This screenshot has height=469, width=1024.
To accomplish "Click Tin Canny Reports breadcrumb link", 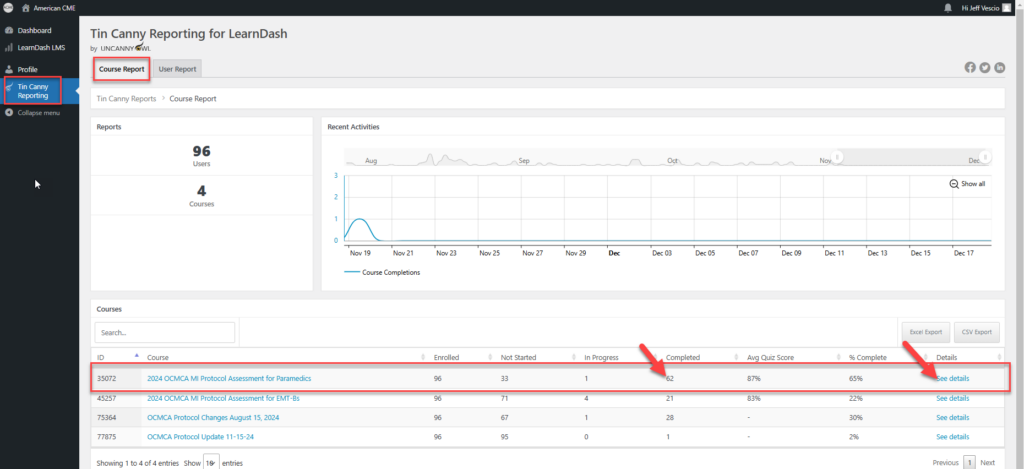I will coord(126,99).
